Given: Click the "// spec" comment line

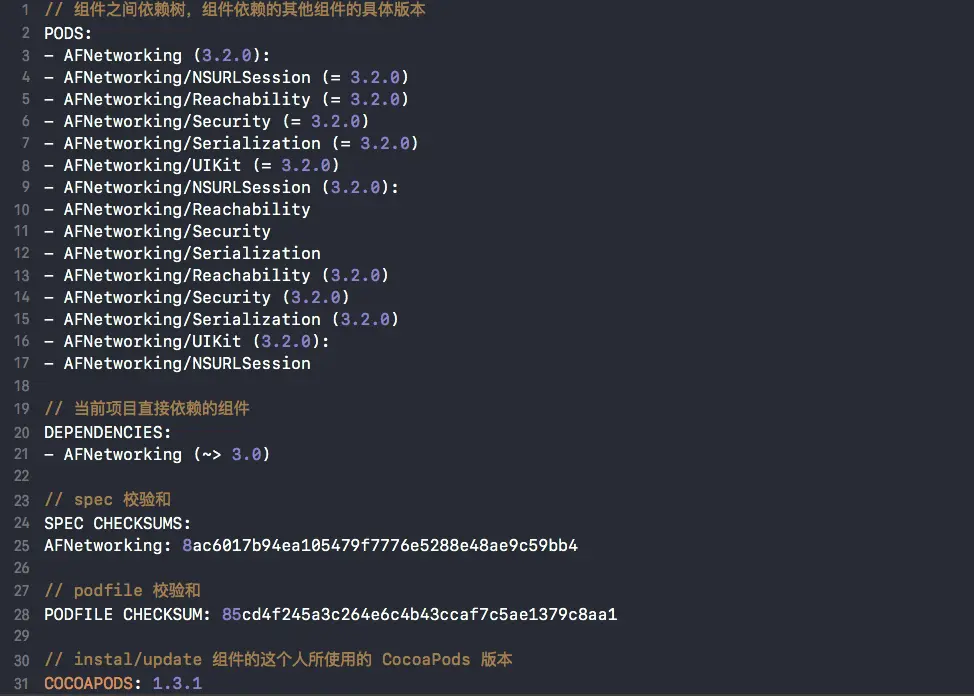Looking at the screenshot, I should click(x=107, y=500).
